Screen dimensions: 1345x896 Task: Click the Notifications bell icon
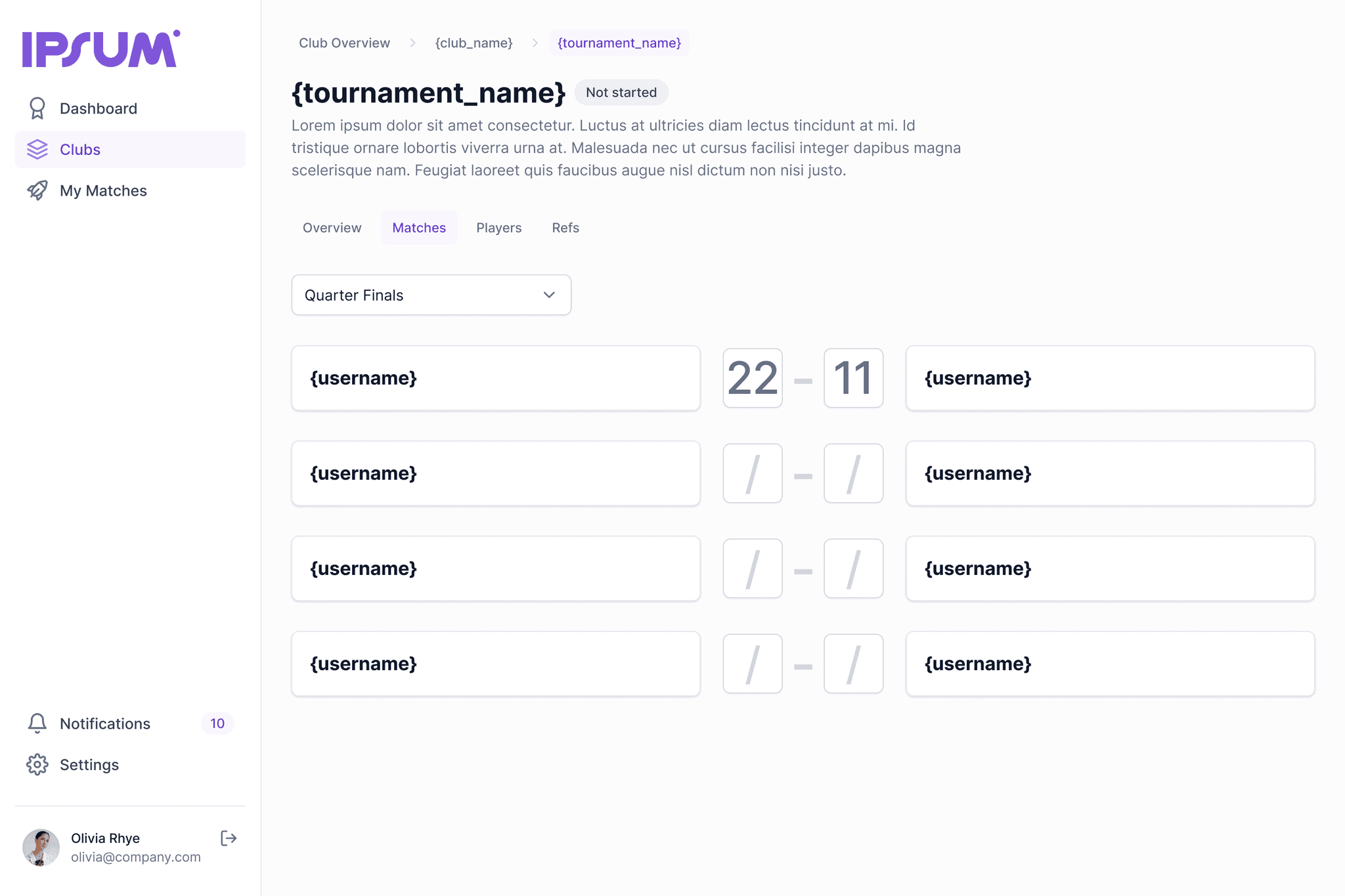pos(37,723)
